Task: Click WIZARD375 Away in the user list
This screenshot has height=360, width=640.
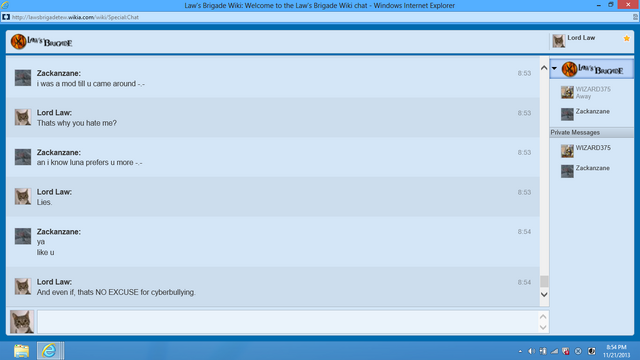Action: (592, 93)
